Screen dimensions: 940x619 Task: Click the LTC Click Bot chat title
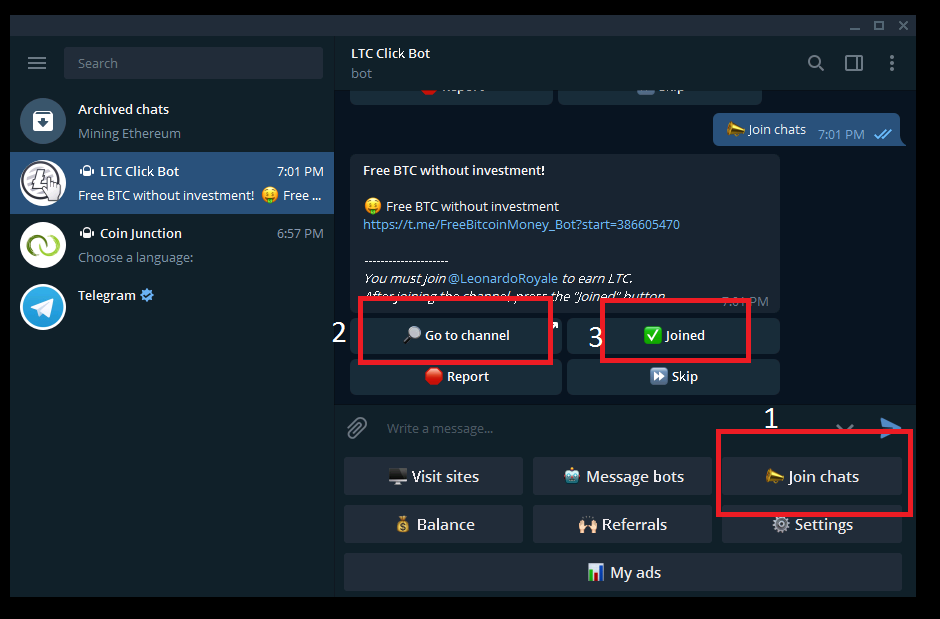point(390,53)
